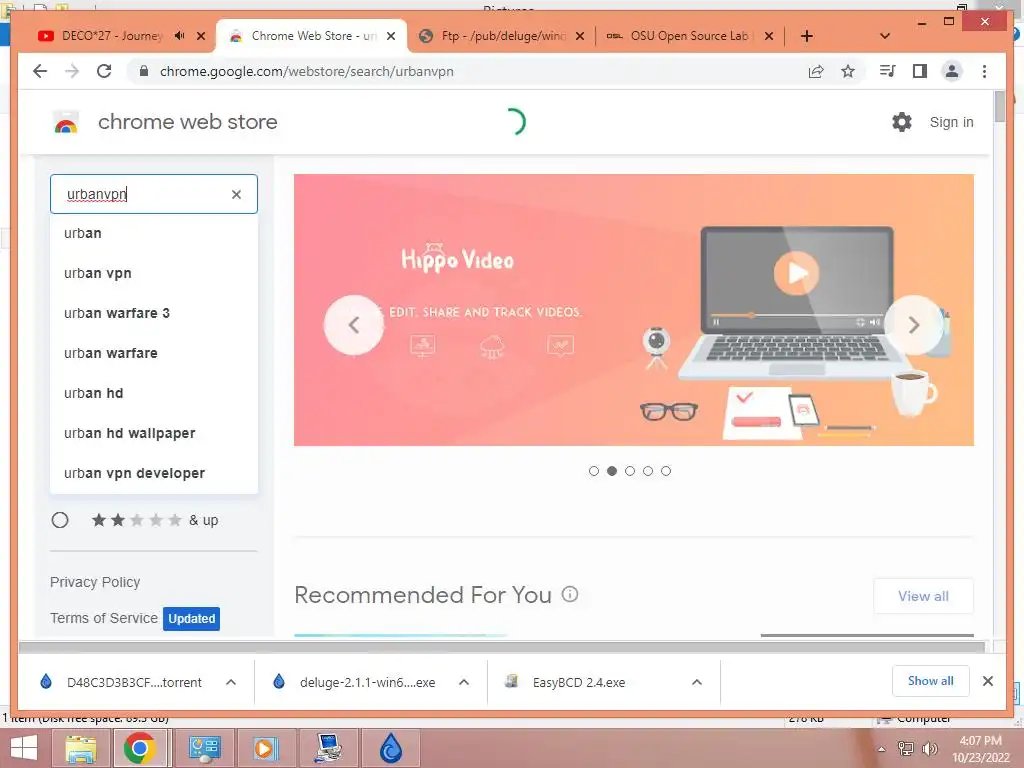Click the Chrome Web Store rainbow logo
This screenshot has width=1024, height=768.
point(66,122)
